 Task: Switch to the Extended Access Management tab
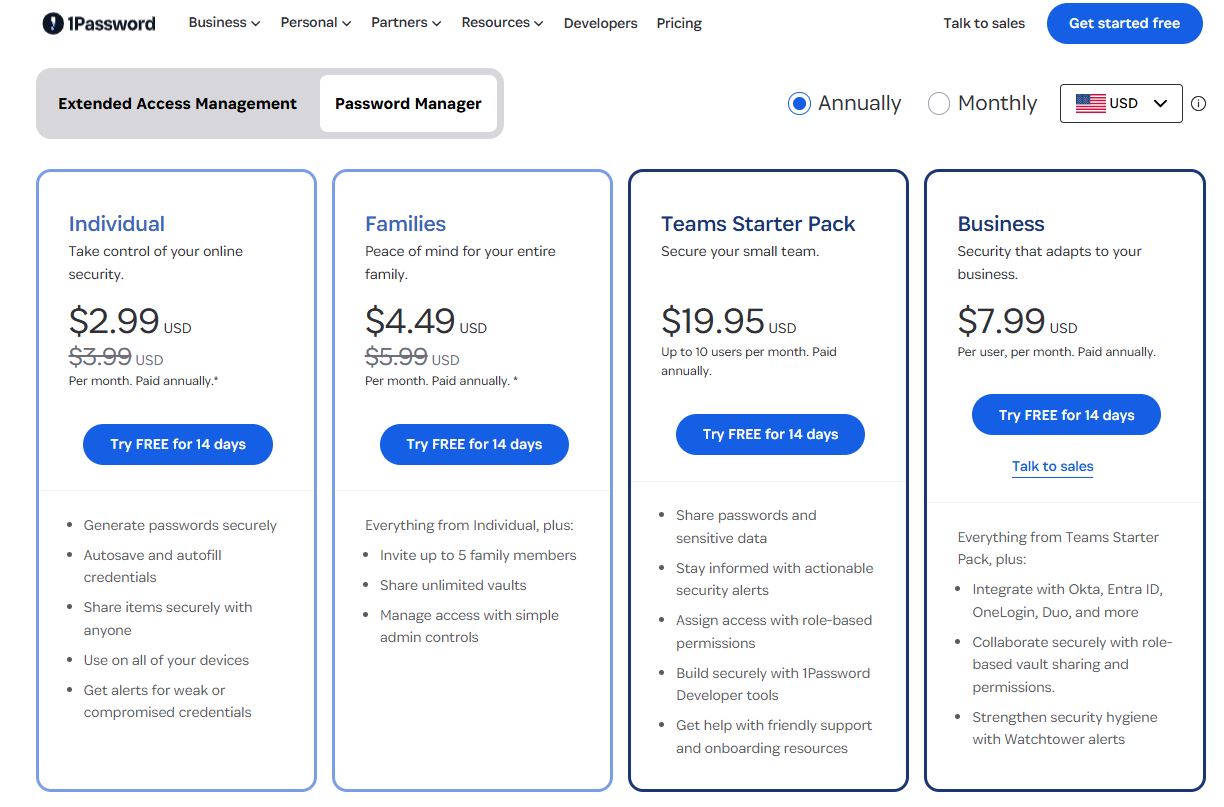point(176,103)
